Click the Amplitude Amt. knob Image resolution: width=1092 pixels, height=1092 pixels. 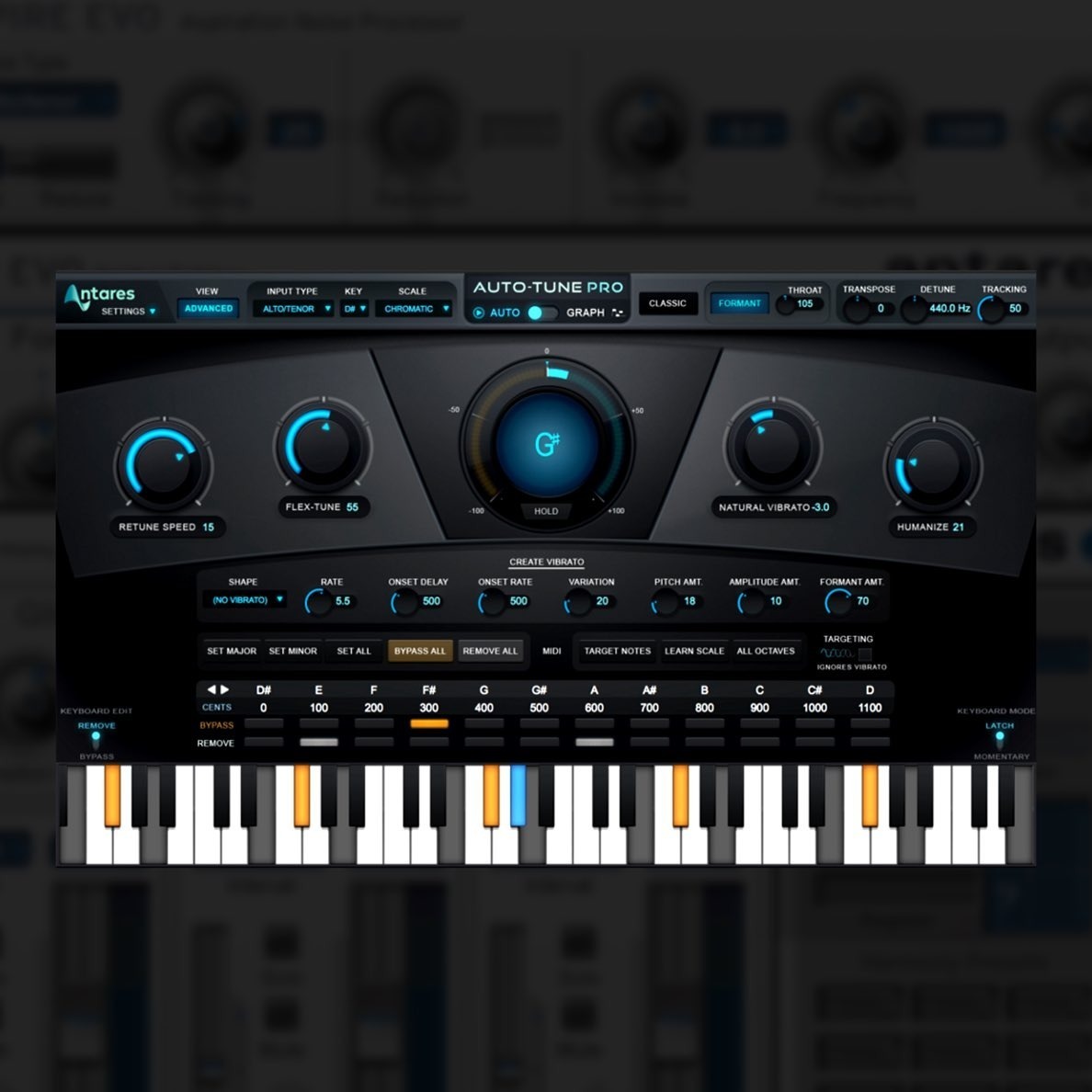click(751, 602)
